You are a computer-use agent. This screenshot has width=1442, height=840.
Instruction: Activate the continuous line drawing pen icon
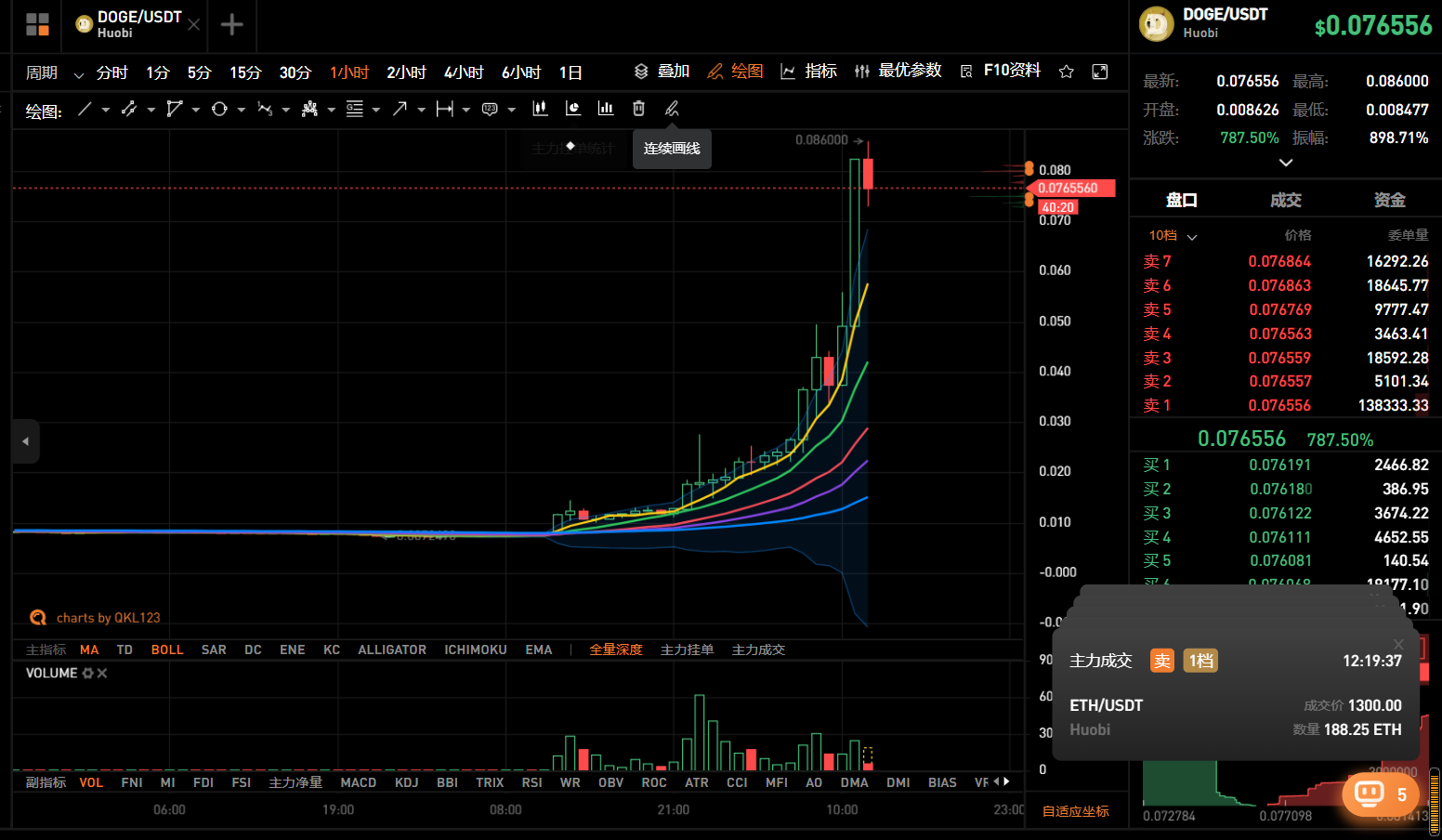click(672, 109)
